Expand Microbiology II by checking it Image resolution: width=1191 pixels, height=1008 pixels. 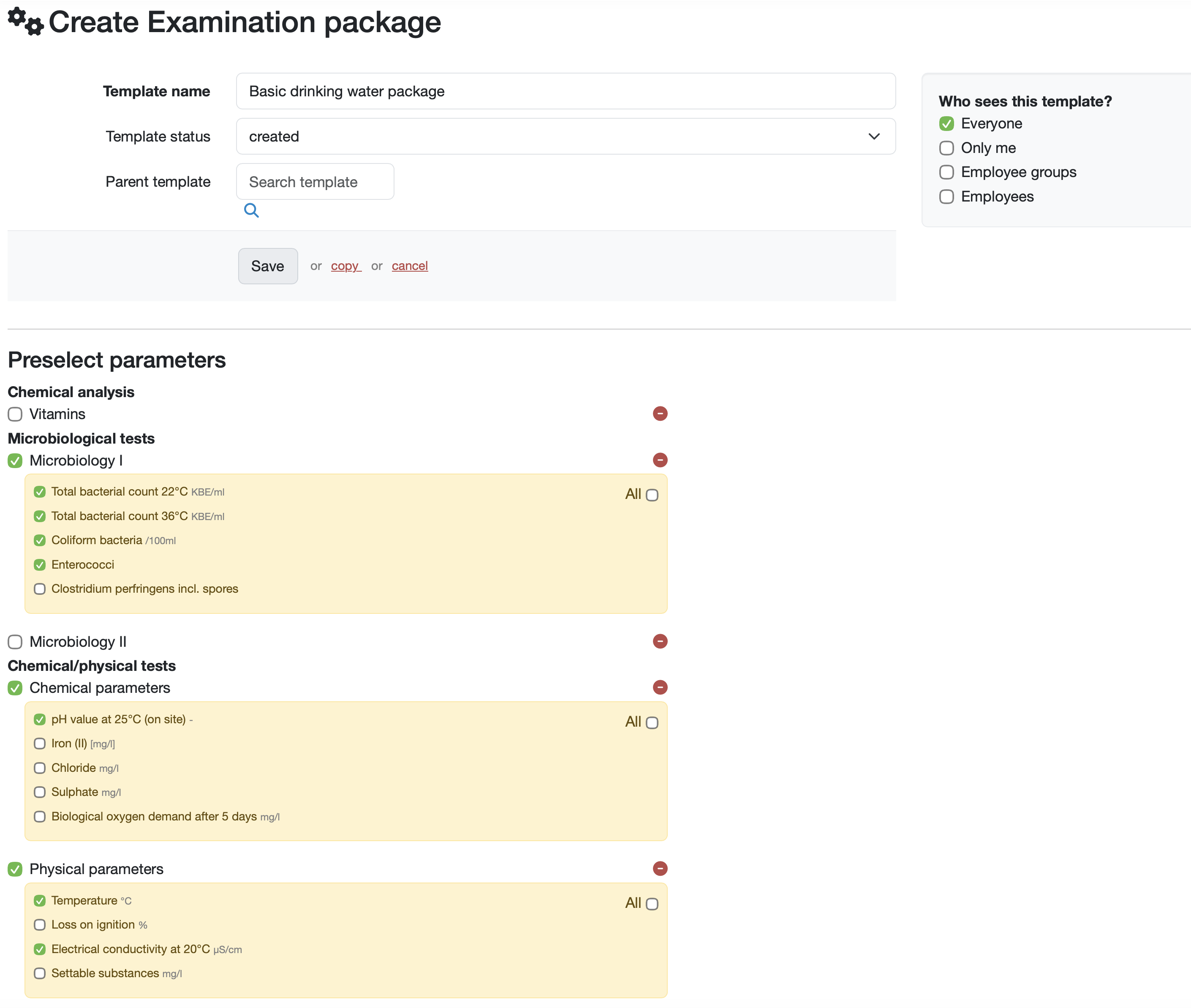tap(16, 642)
